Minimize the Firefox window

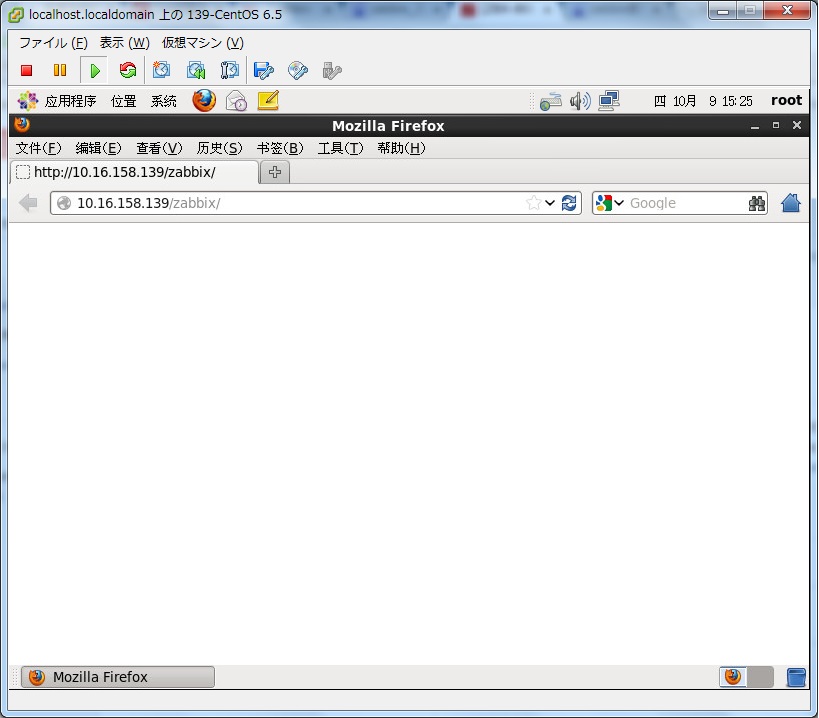pos(755,125)
